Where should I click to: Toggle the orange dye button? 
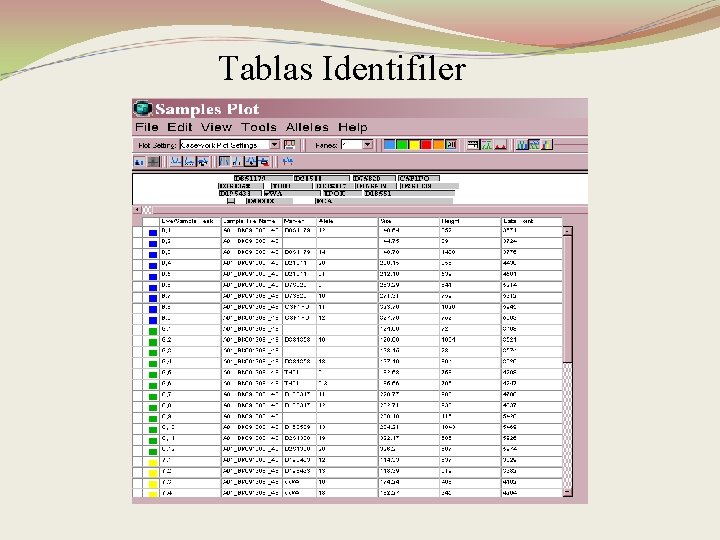point(439,145)
